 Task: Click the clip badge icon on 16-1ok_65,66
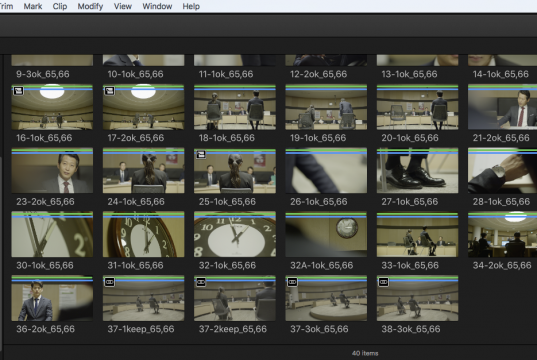coord(18,91)
